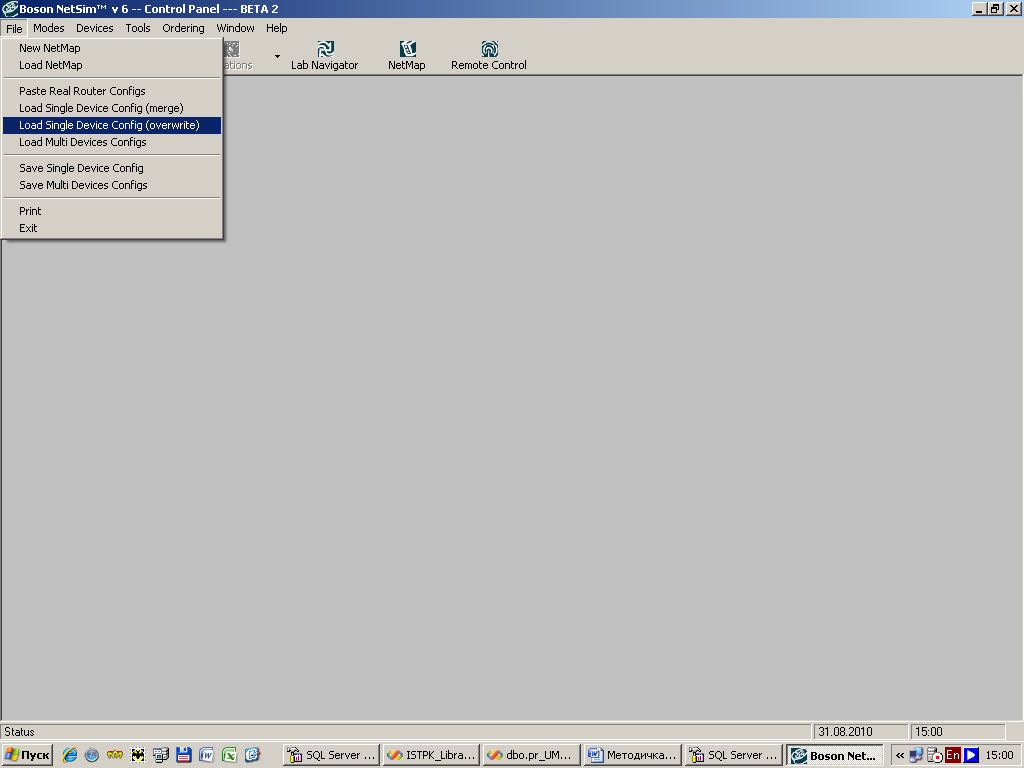The height and width of the screenshot is (768, 1024).
Task: Open the Help menu
Action: (x=276, y=28)
